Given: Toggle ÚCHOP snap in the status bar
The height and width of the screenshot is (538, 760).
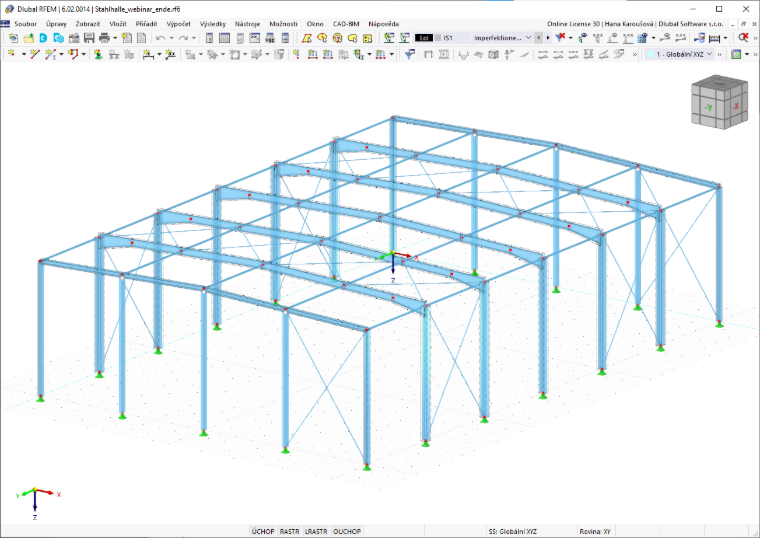Looking at the screenshot, I should [x=263, y=531].
